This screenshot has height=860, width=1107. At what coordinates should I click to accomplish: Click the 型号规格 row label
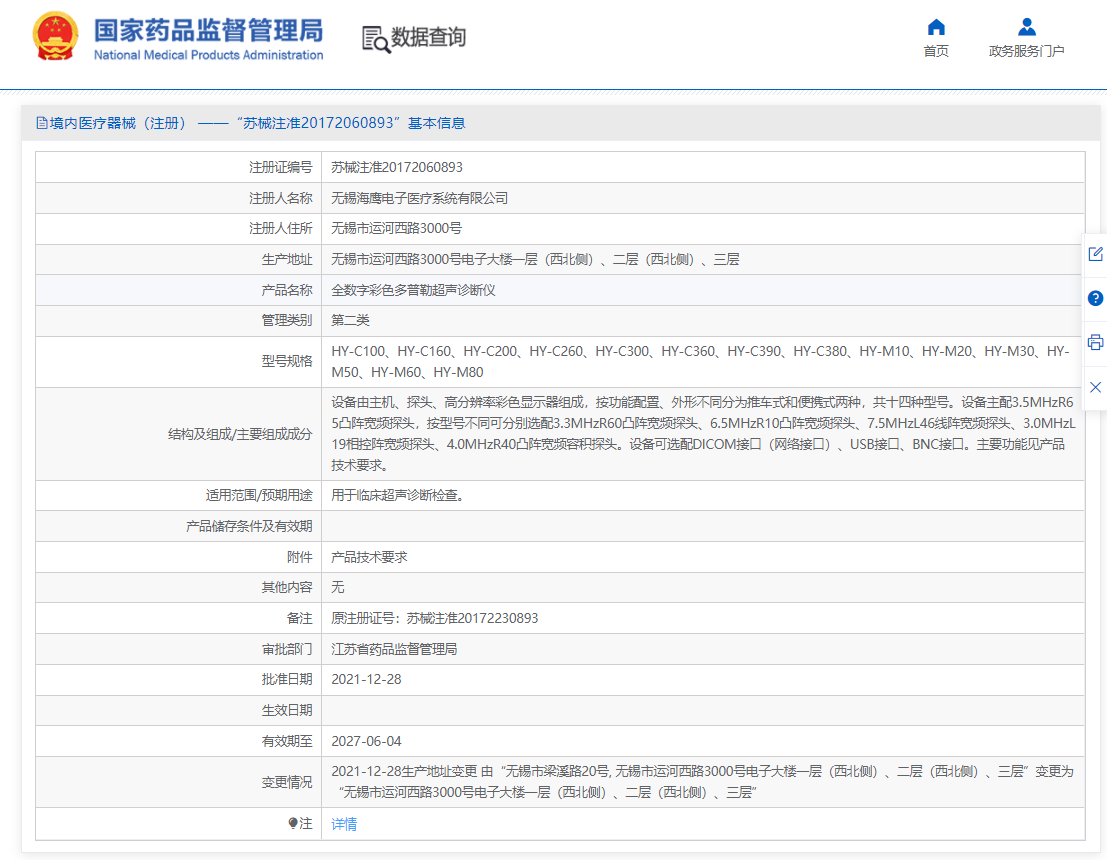287,362
